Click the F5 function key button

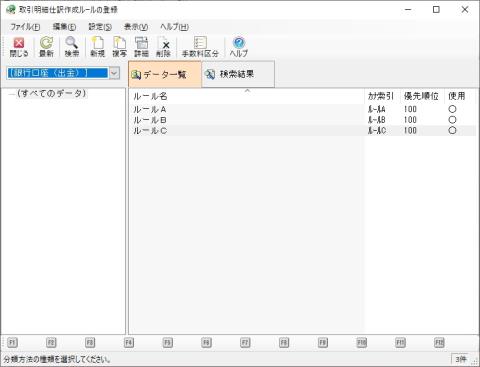pos(168,343)
